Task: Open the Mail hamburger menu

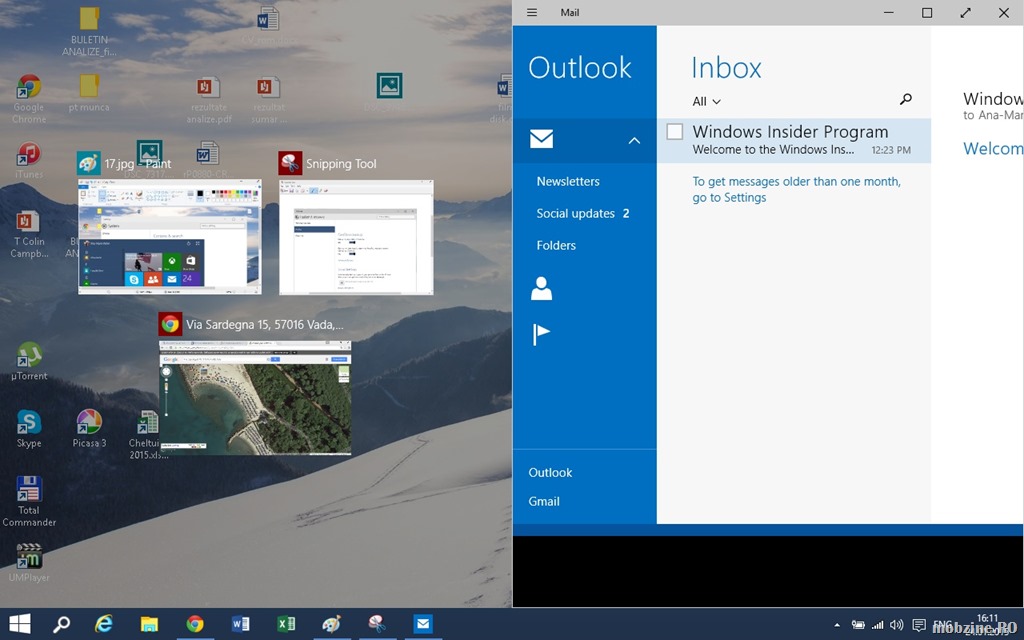Action: (x=532, y=12)
